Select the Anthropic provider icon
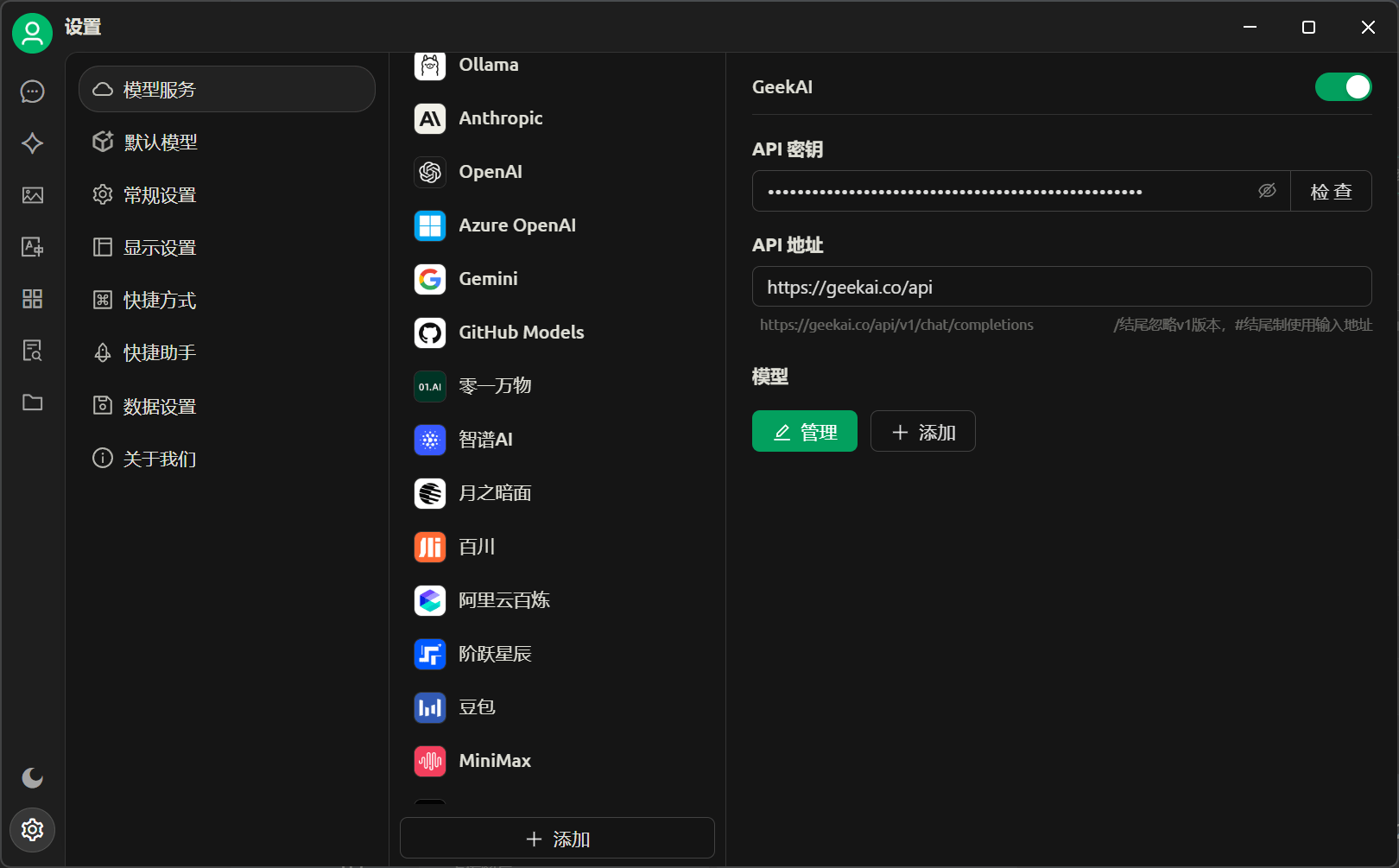This screenshot has width=1399, height=868. coord(430,118)
